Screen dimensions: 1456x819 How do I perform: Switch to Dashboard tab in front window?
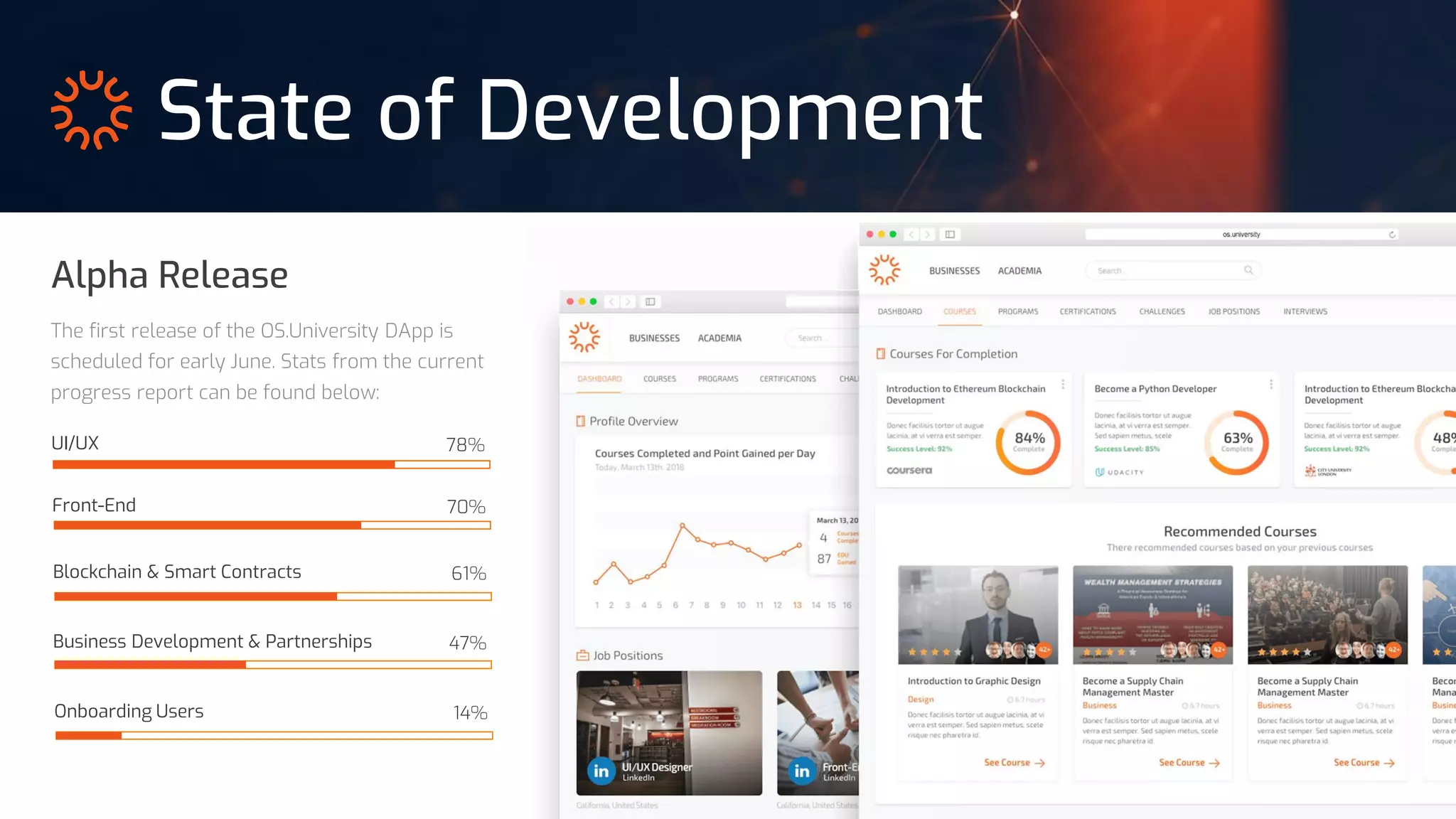click(x=899, y=311)
